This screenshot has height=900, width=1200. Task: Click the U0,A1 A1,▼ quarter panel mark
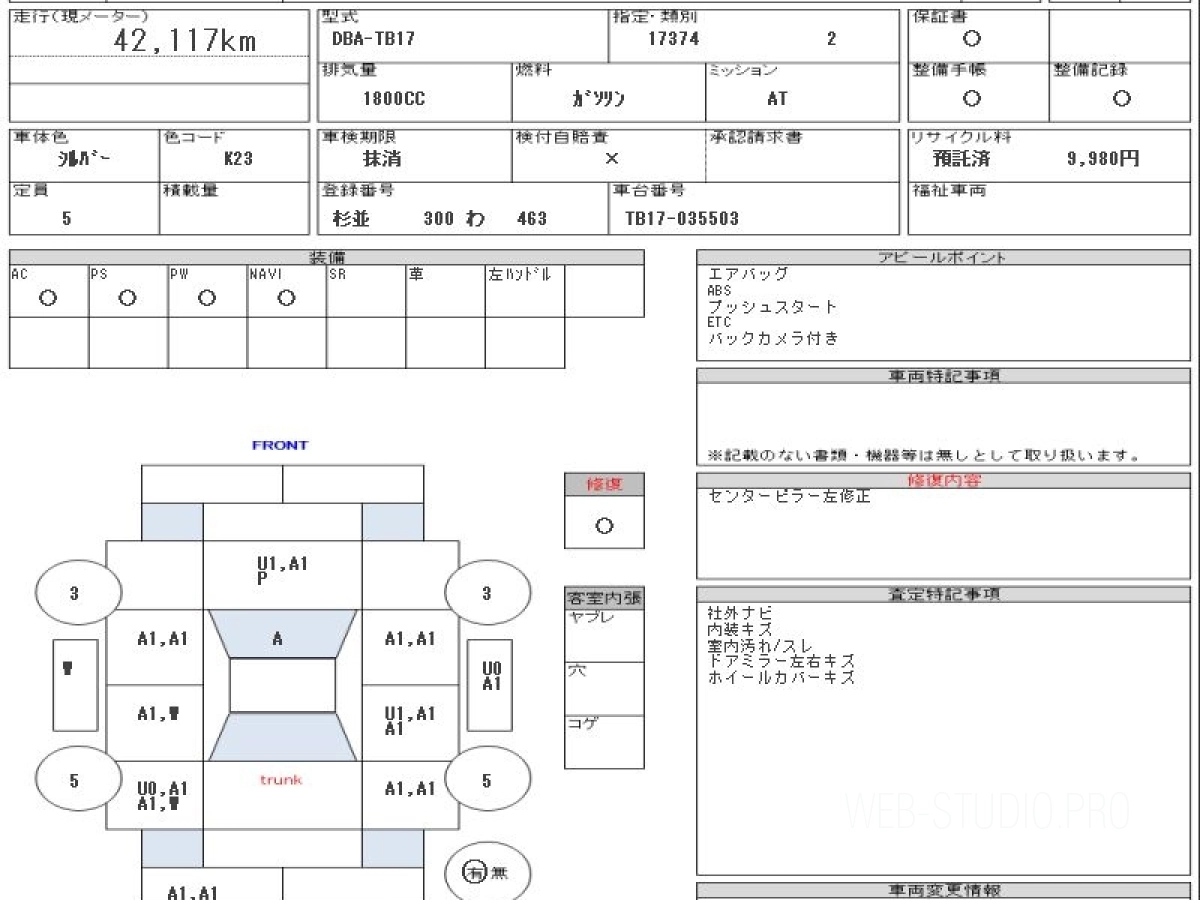tap(162, 796)
